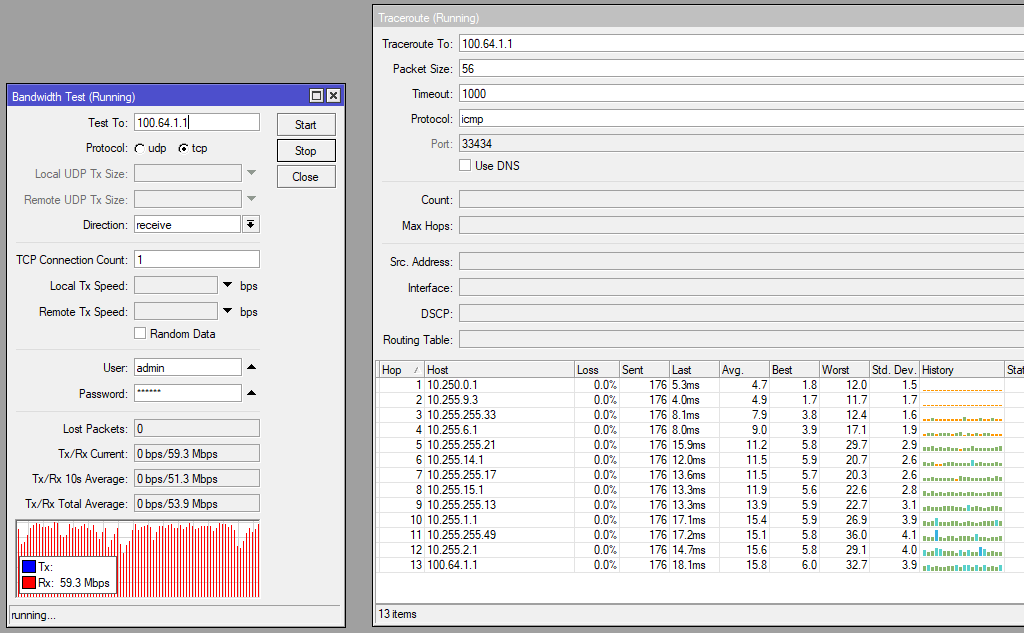Image resolution: width=1024 pixels, height=633 pixels.
Task: Select hop row with host 10.255.9.3
Action: pos(700,400)
